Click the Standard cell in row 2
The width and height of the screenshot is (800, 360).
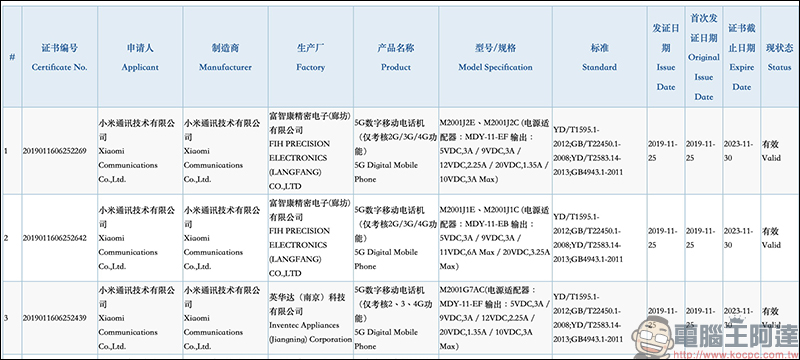point(599,238)
